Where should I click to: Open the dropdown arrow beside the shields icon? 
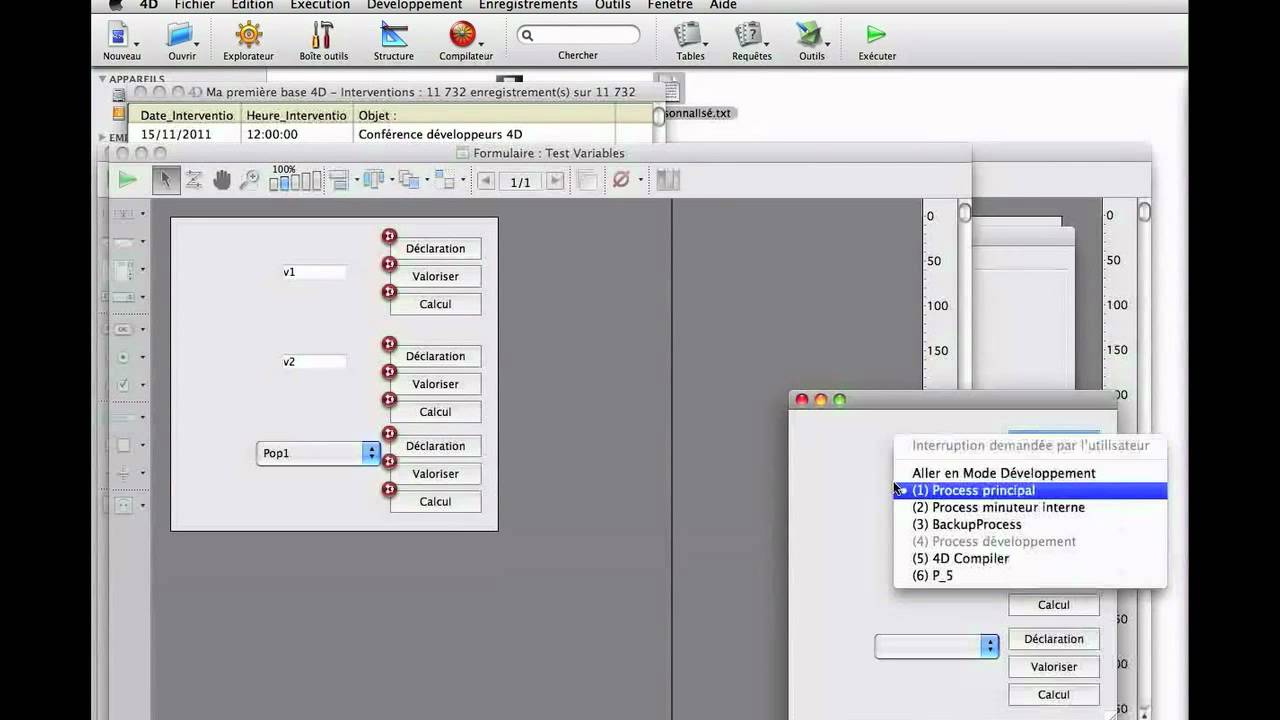[x=640, y=181]
